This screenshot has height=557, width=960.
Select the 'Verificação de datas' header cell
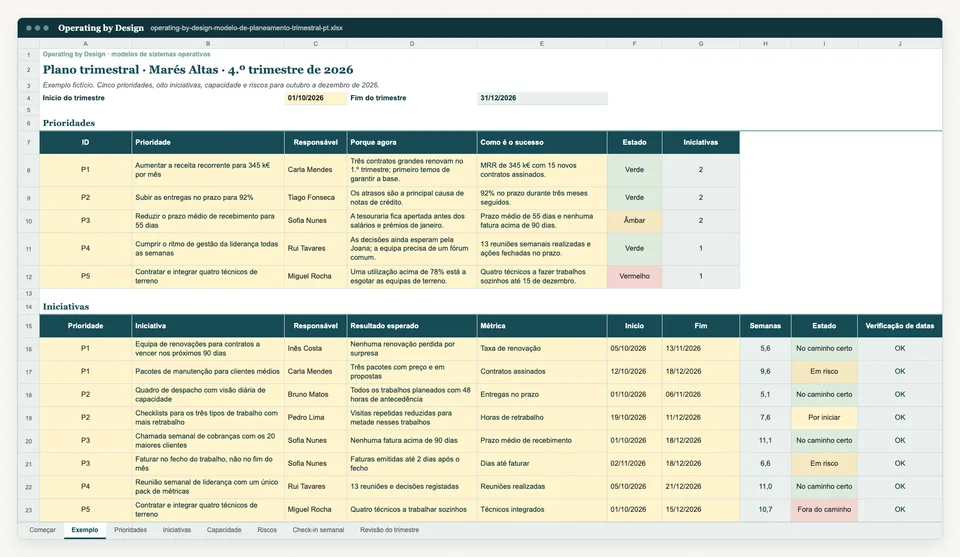tap(900, 326)
